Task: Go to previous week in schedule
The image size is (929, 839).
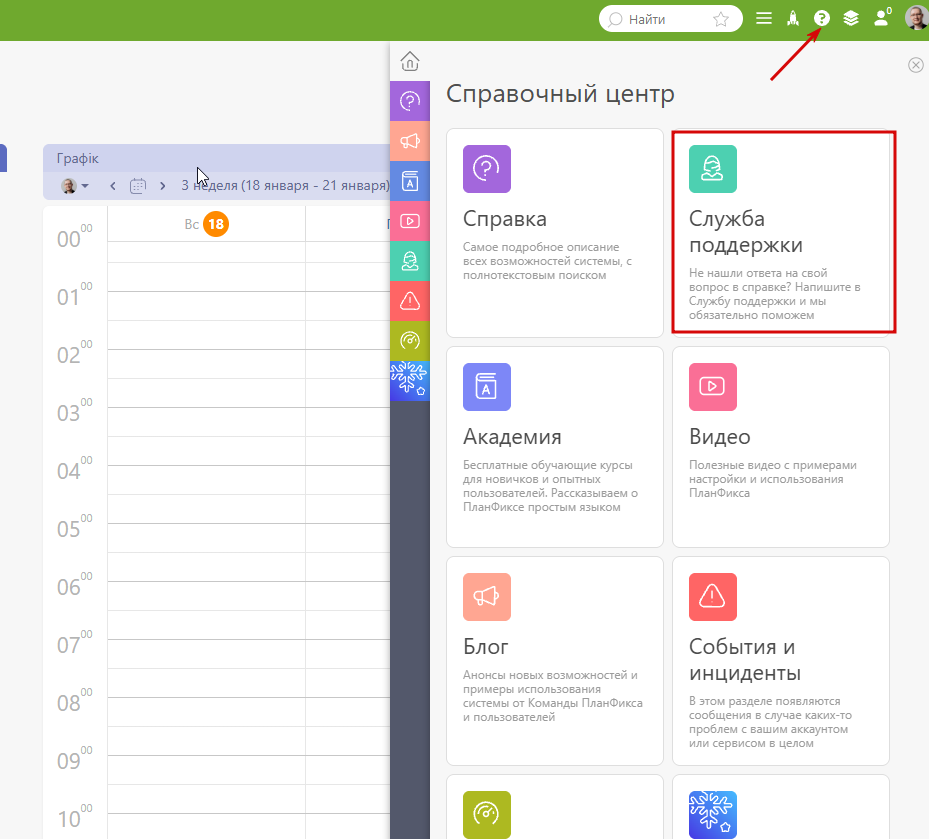Action: [113, 186]
